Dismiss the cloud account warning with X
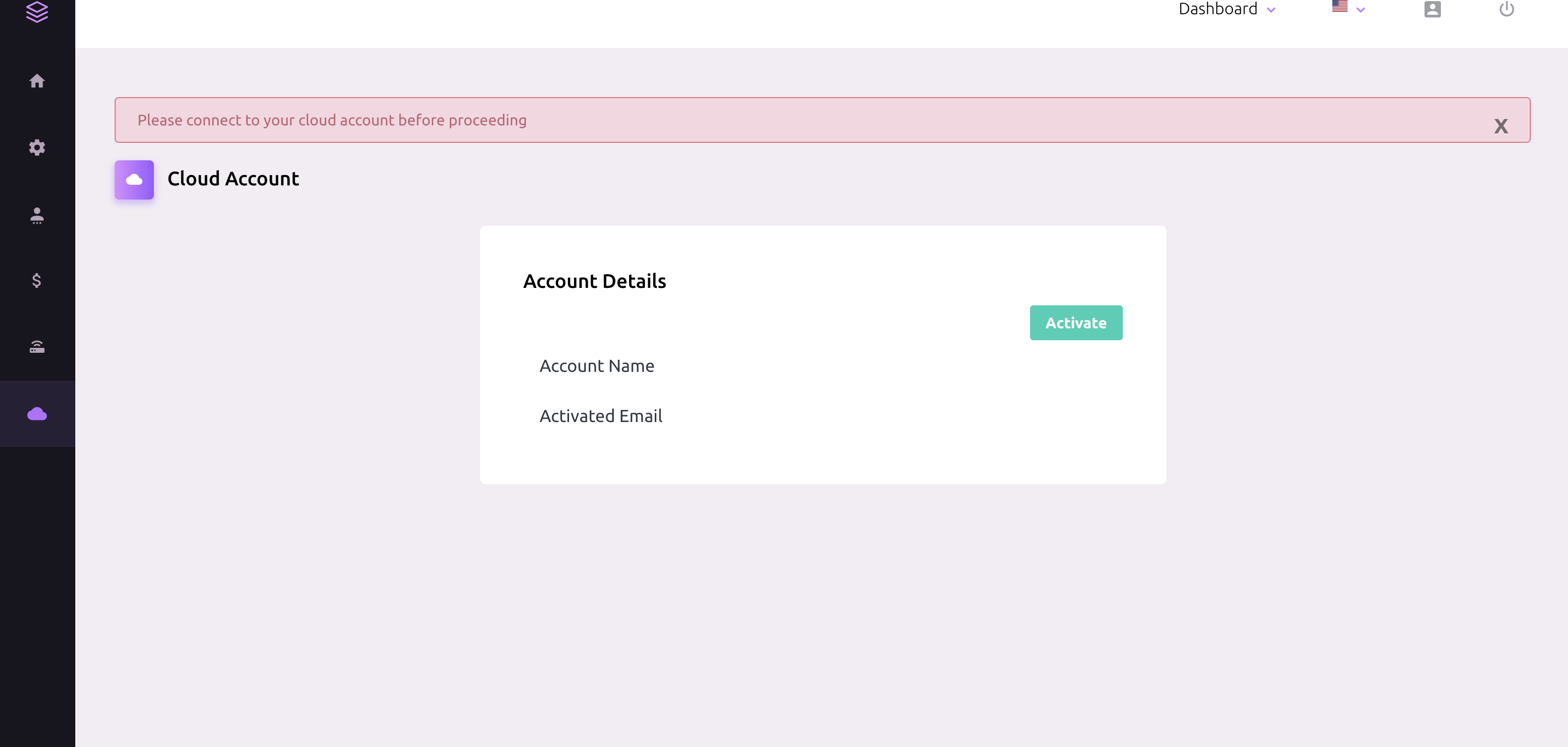The width and height of the screenshot is (1568, 747). tap(1501, 126)
